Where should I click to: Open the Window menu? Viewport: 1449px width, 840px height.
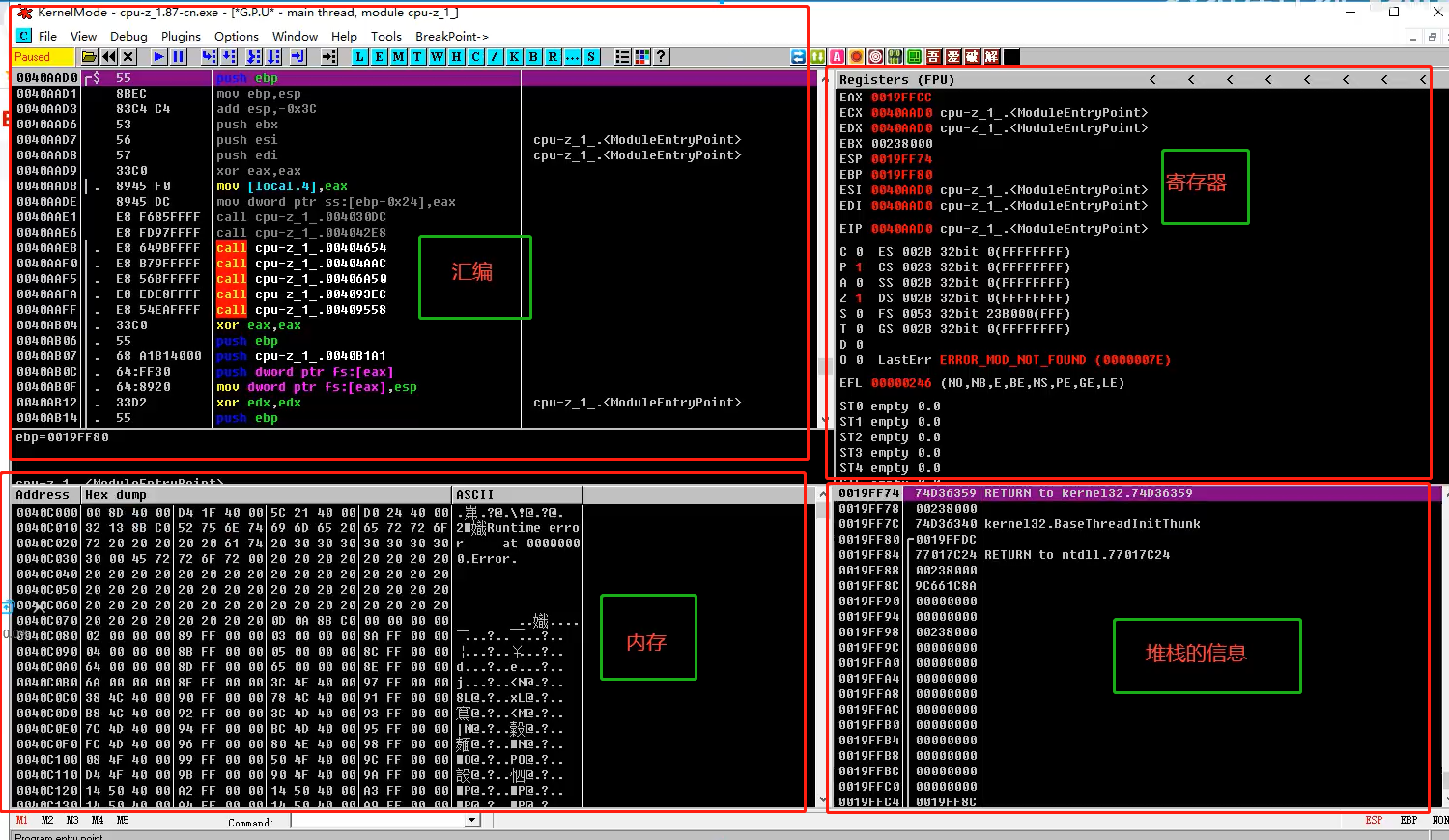pos(295,36)
